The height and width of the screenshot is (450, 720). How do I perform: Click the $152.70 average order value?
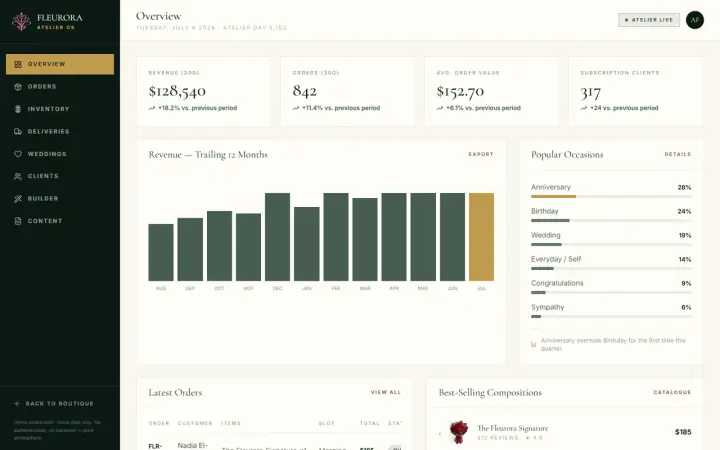(x=460, y=91)
